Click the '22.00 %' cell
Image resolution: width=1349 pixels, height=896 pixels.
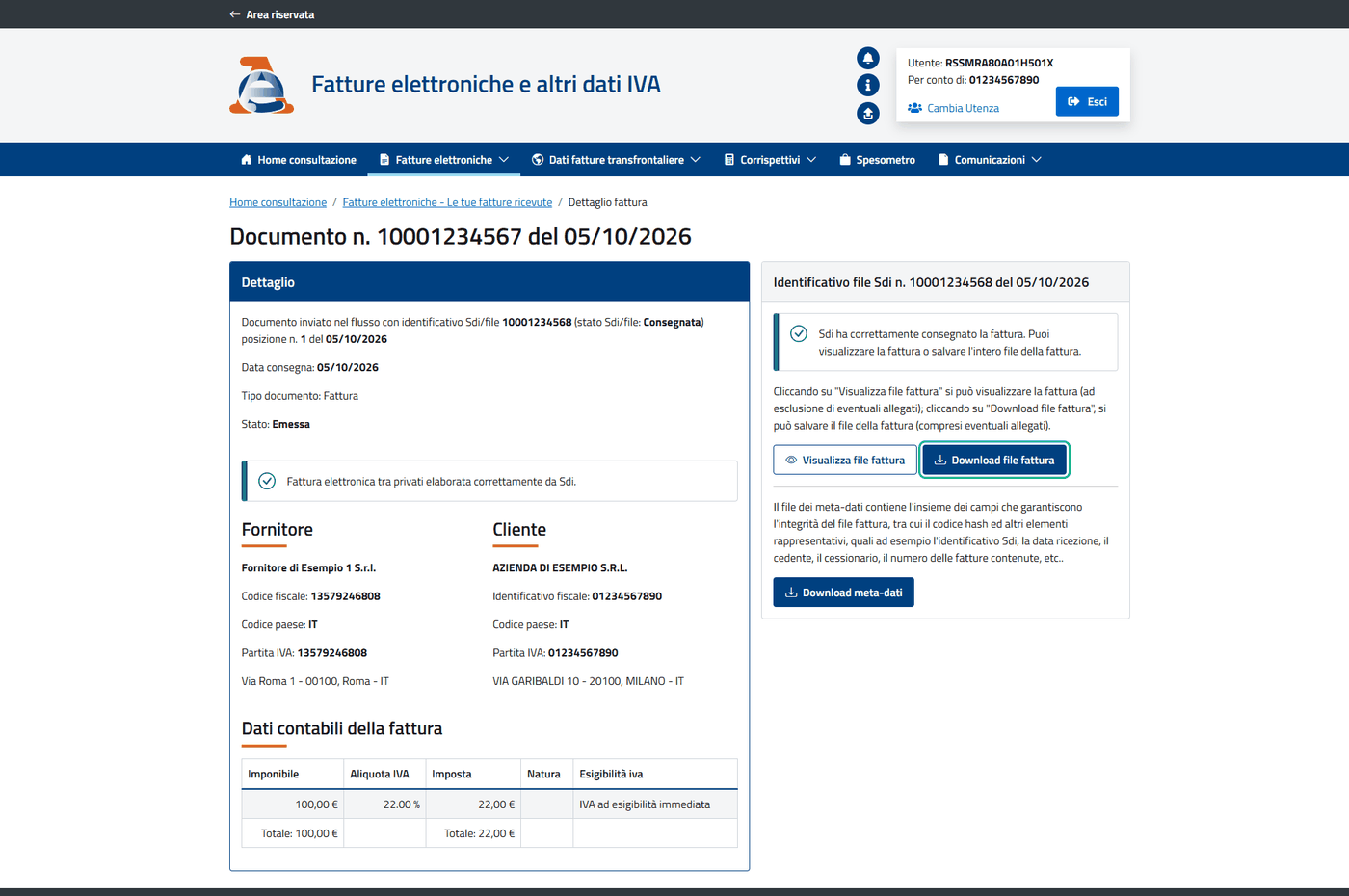384,804
